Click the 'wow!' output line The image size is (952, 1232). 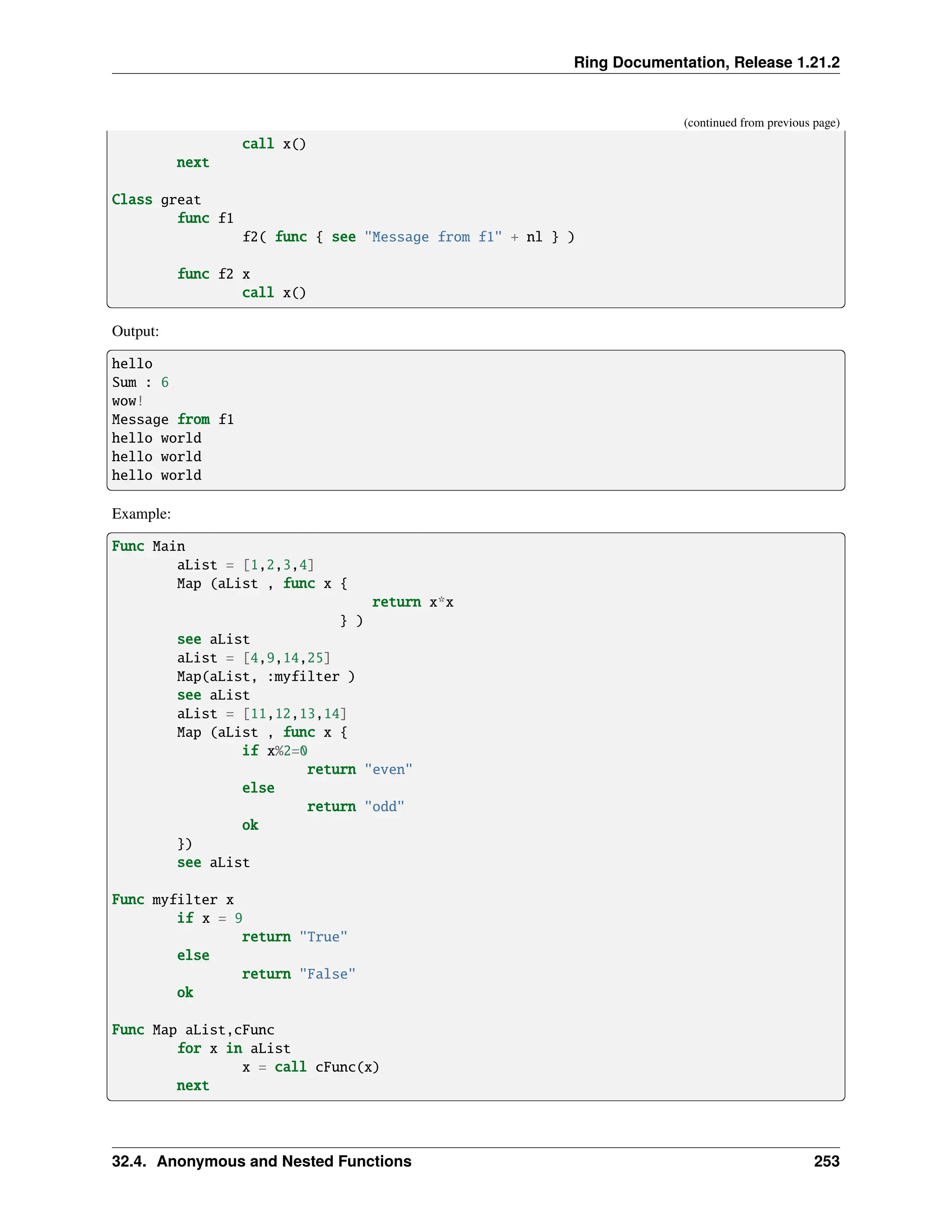click(x=127, y=401)
